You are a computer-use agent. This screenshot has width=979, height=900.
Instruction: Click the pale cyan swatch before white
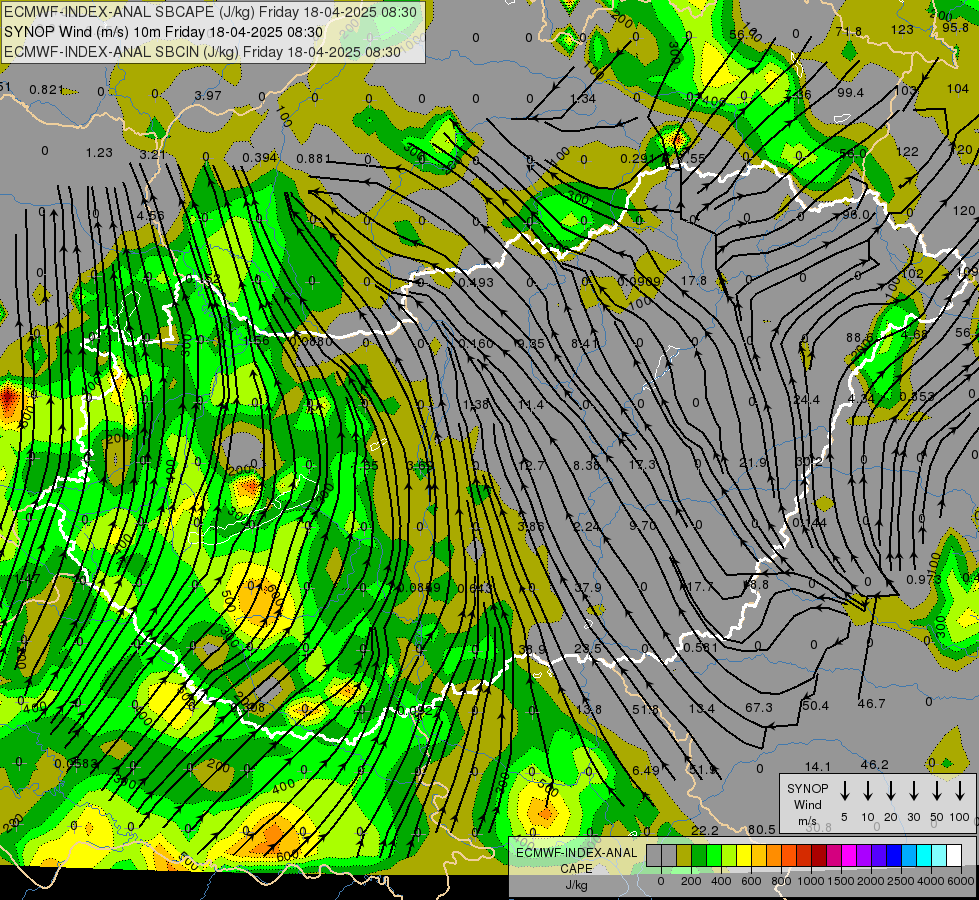(938, 856)
